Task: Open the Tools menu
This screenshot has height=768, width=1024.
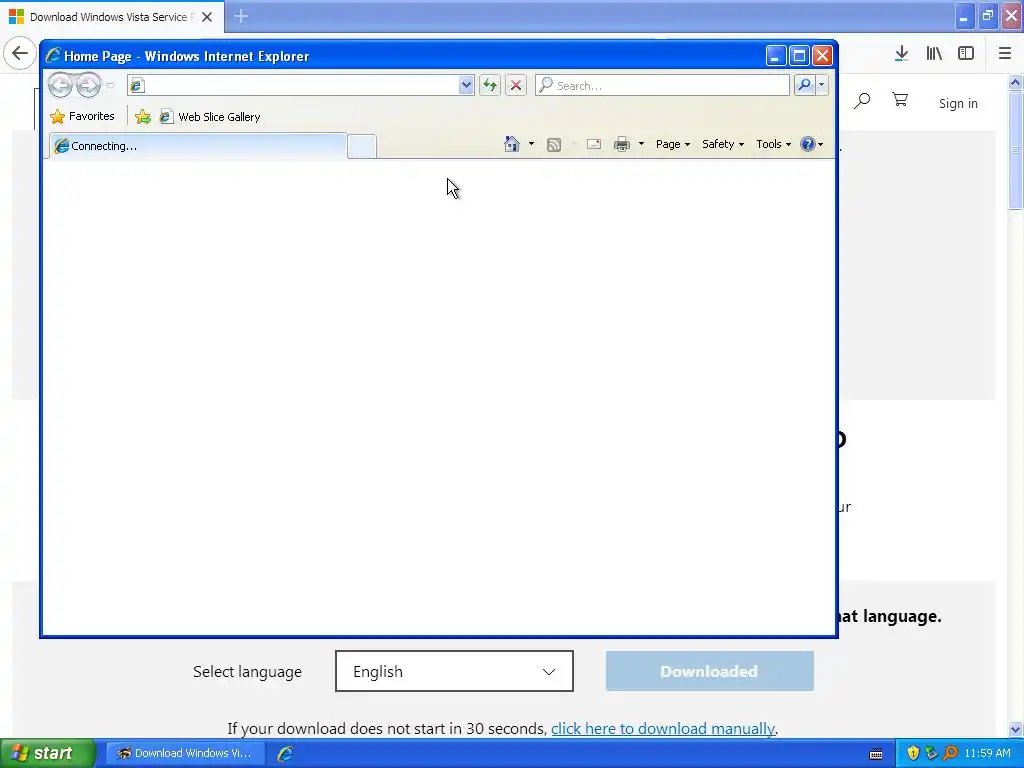Action: click(773, 144)
